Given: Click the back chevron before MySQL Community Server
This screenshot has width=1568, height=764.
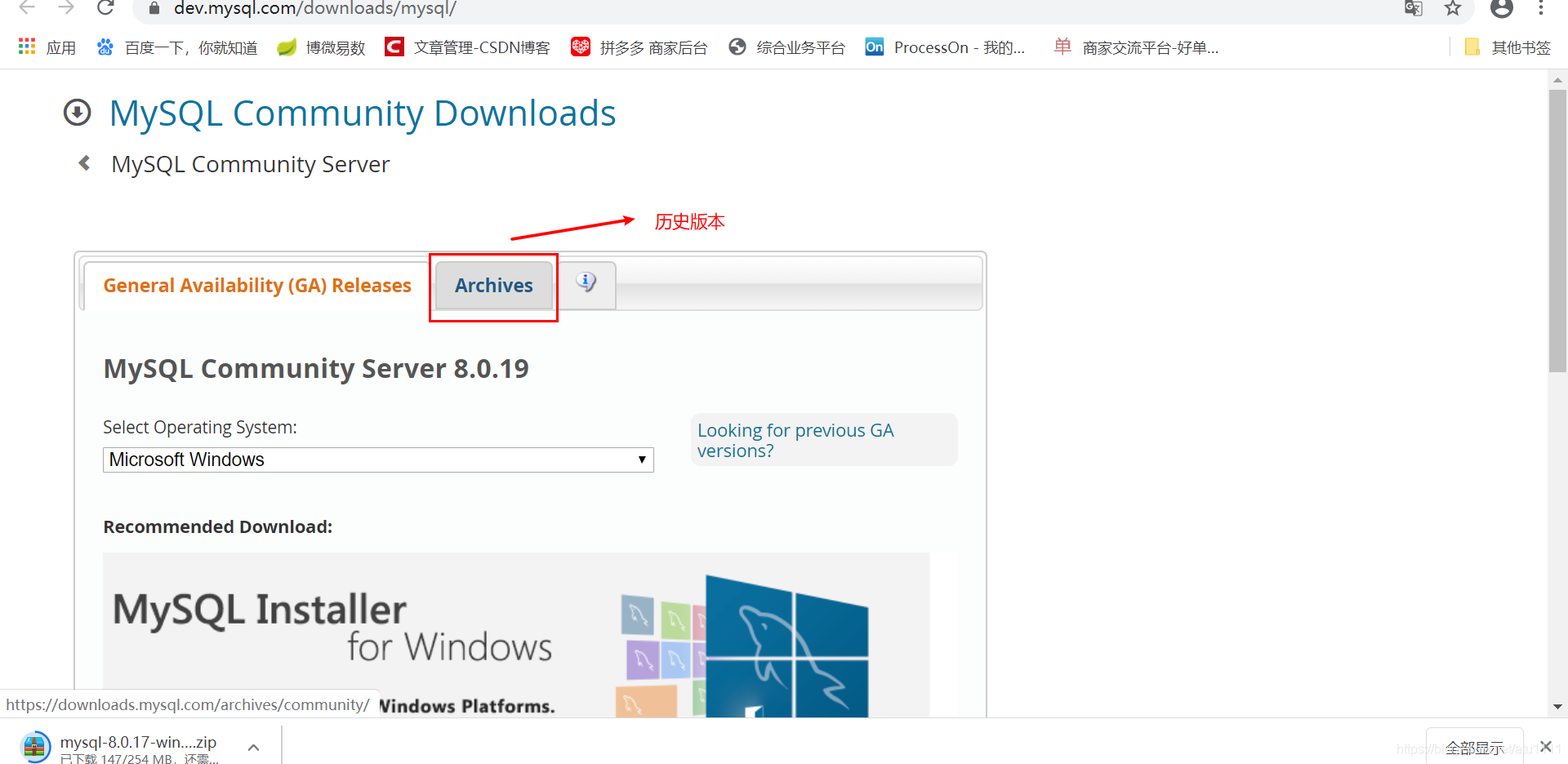Looking at the screenshot, I should click(84, 163).
